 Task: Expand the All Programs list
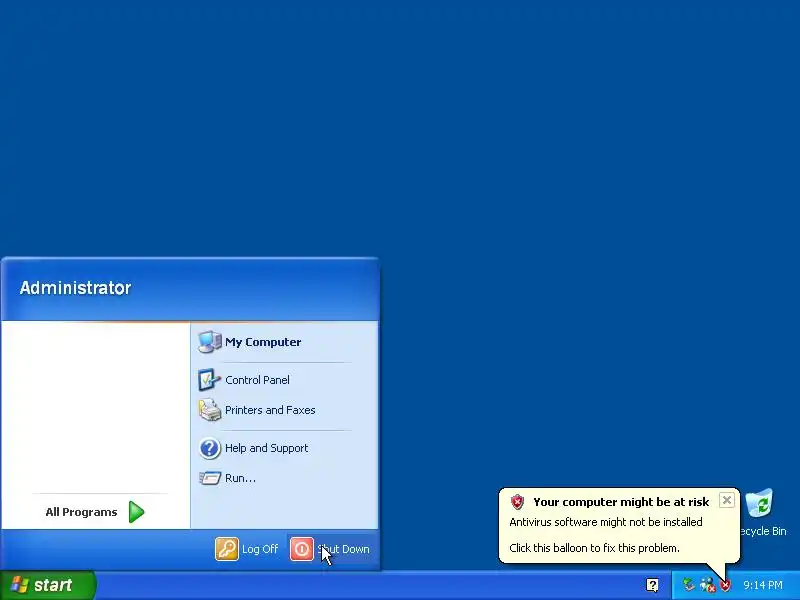[95, 512]
